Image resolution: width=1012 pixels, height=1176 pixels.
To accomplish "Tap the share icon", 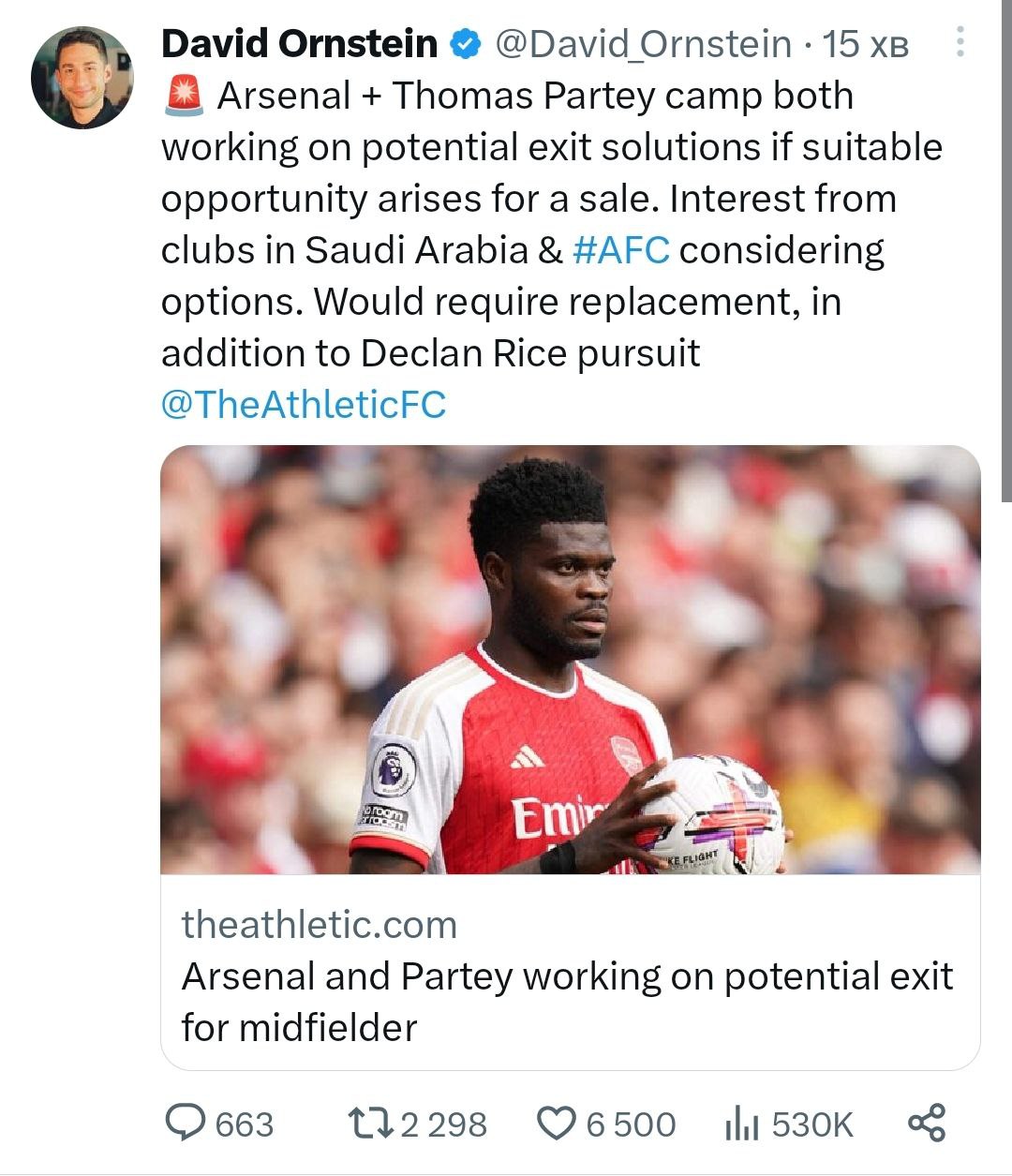I will [x=927, y=1123].
